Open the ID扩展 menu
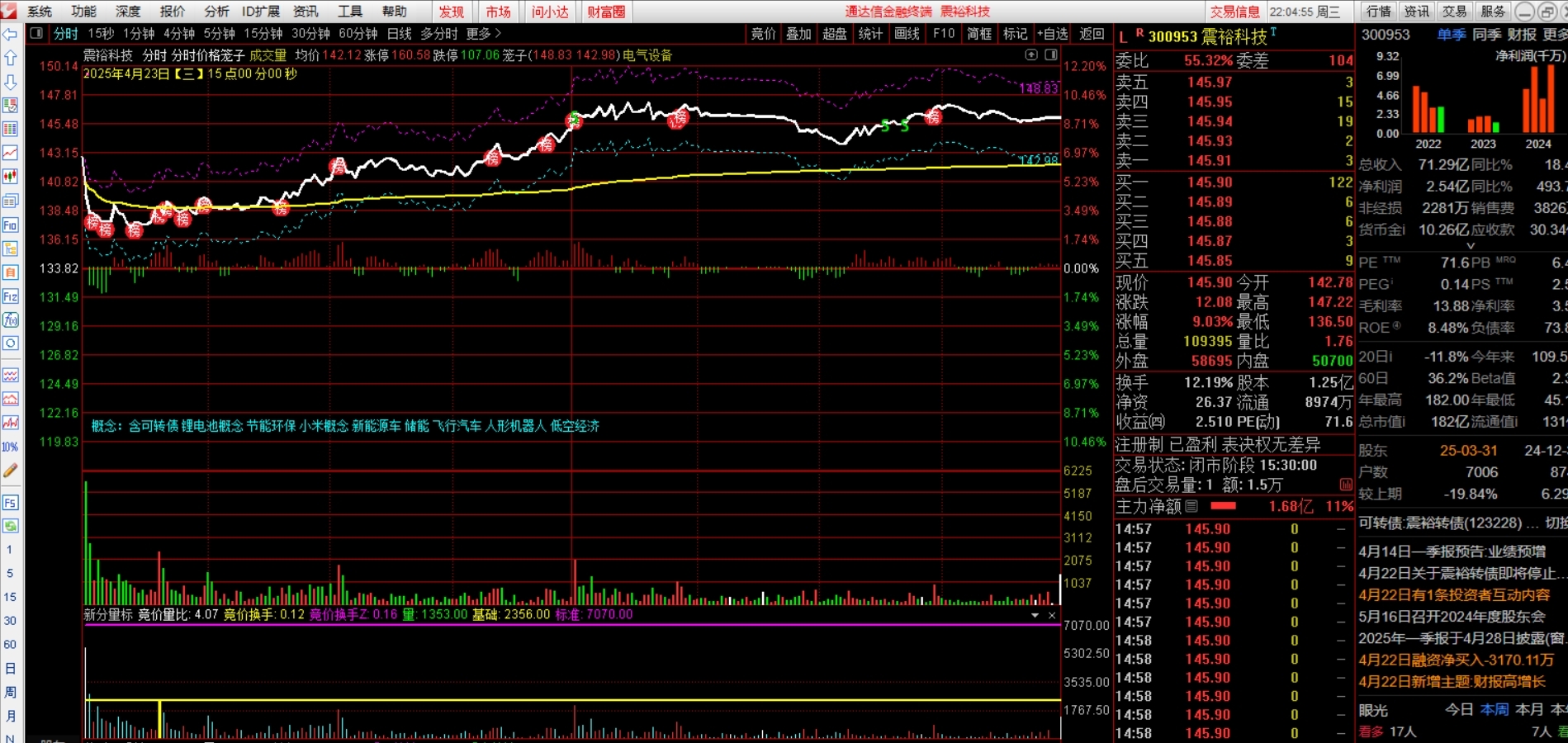 coord(260,12)
